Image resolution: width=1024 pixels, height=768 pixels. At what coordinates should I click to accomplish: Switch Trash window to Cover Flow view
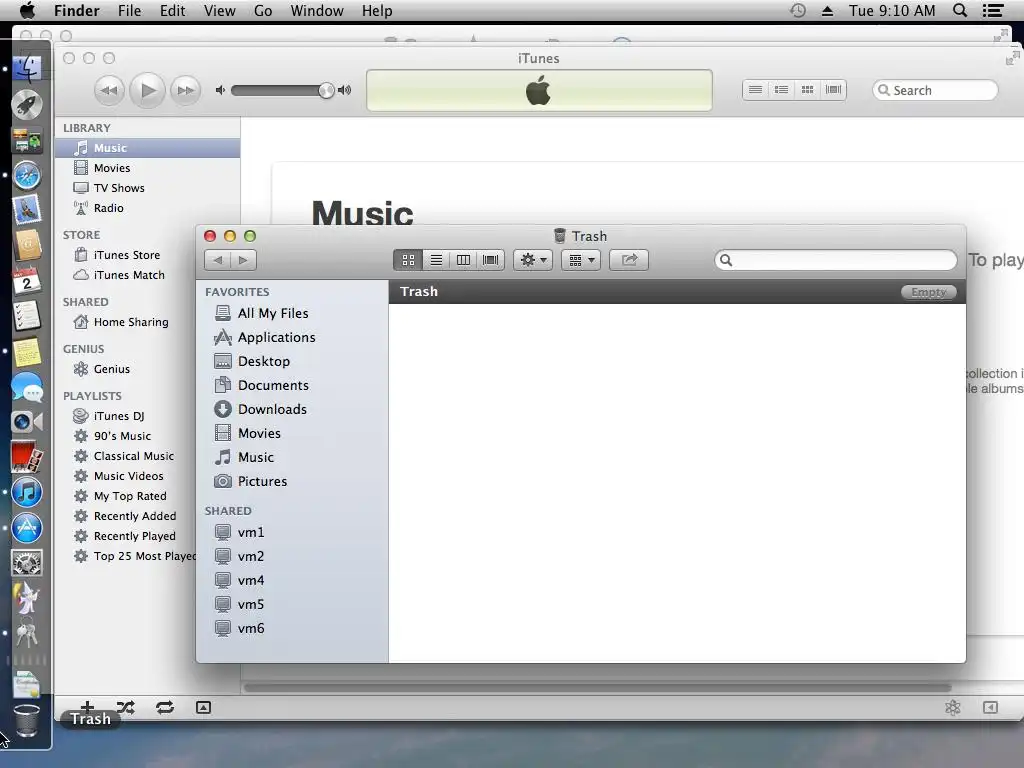point(490,260)
